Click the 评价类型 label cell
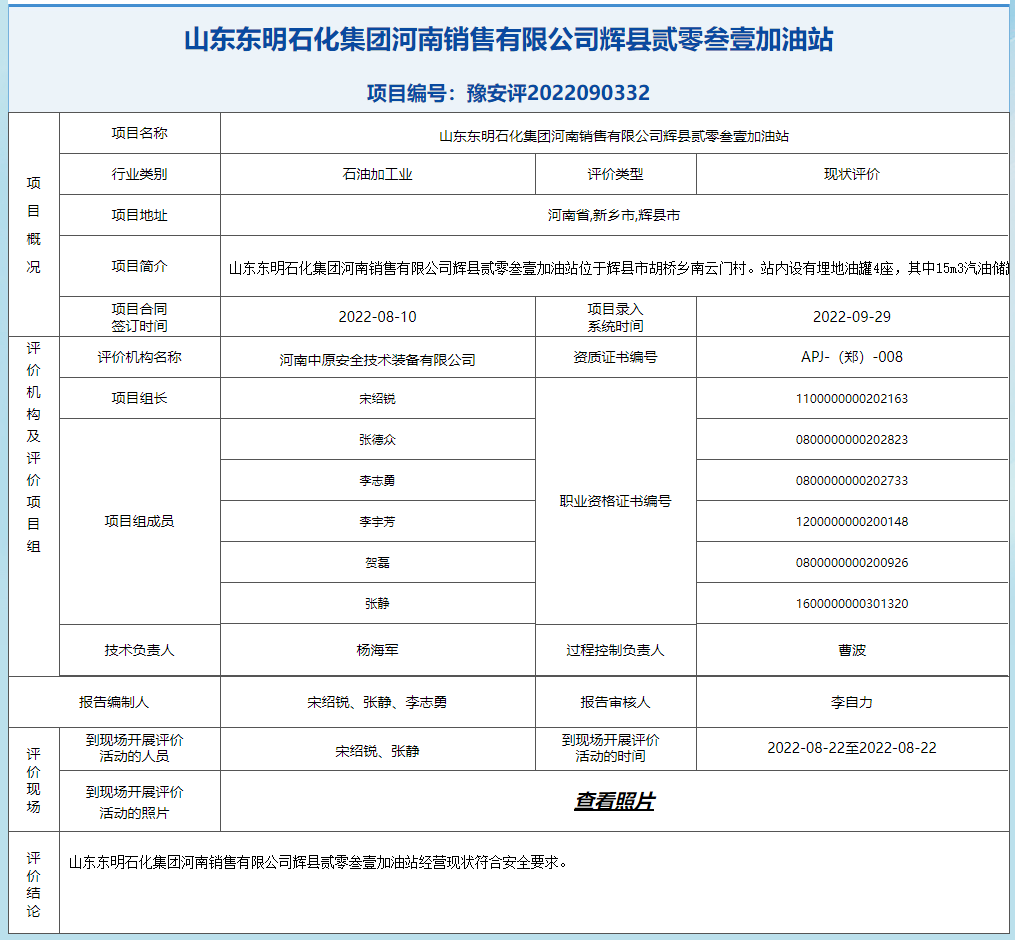Viewport: 1015px width, 940px height. [x=616, y=174]
